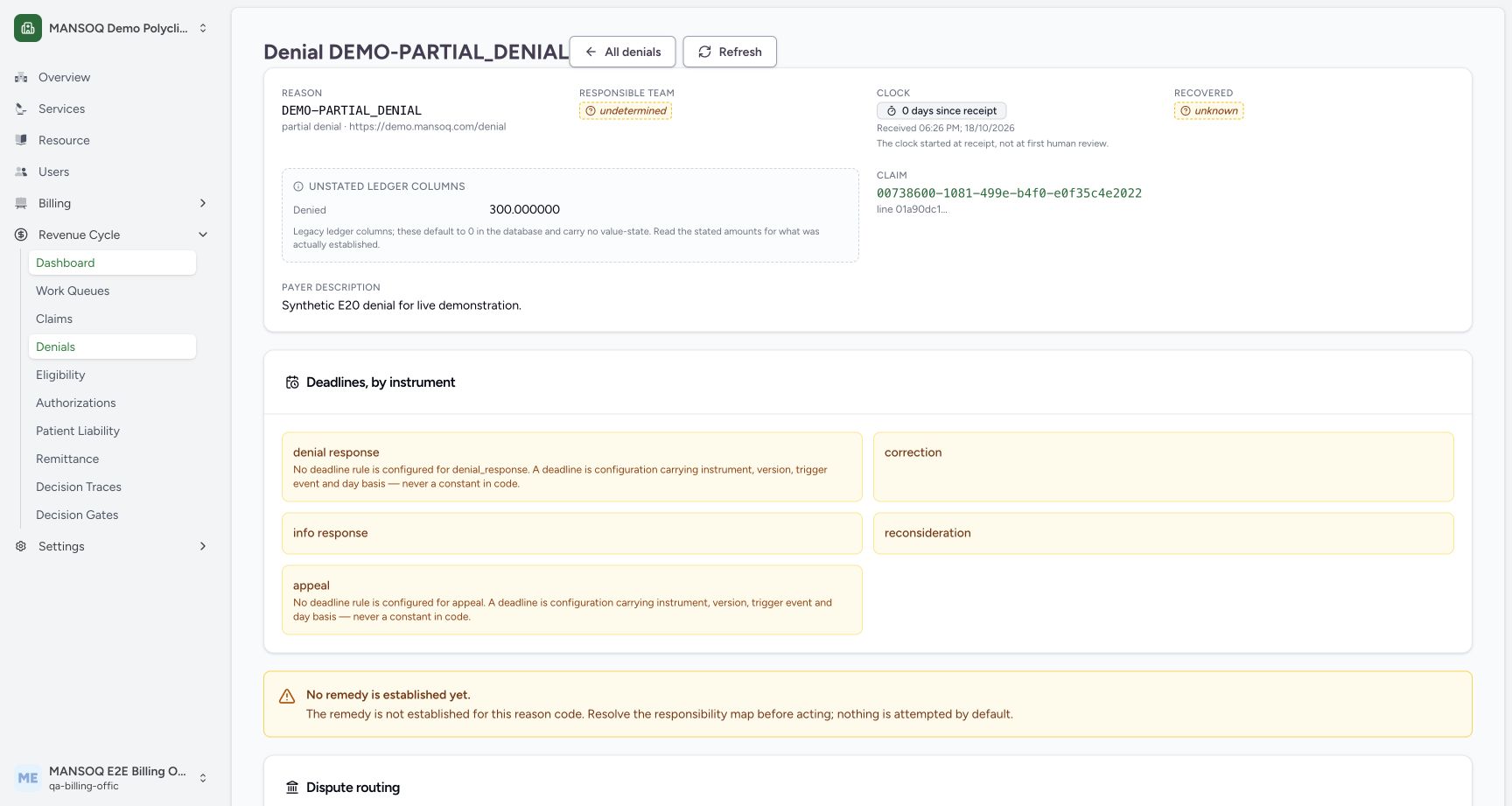Open the user account switcher chevrons
Viewport: 1512px width, 806px height.
(203, 778)
